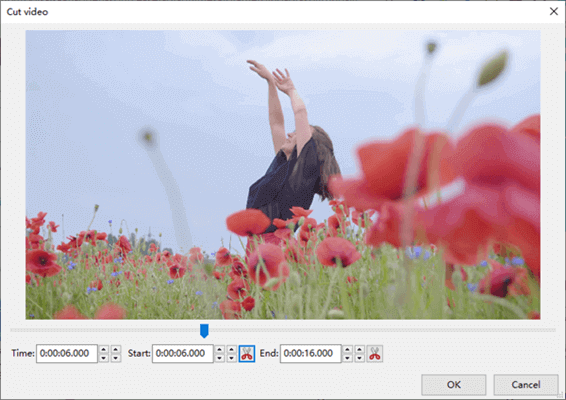566x400 pixels.
Task: Increase Time using second spinner's up arrow
Action: click(x=116, y=349)
